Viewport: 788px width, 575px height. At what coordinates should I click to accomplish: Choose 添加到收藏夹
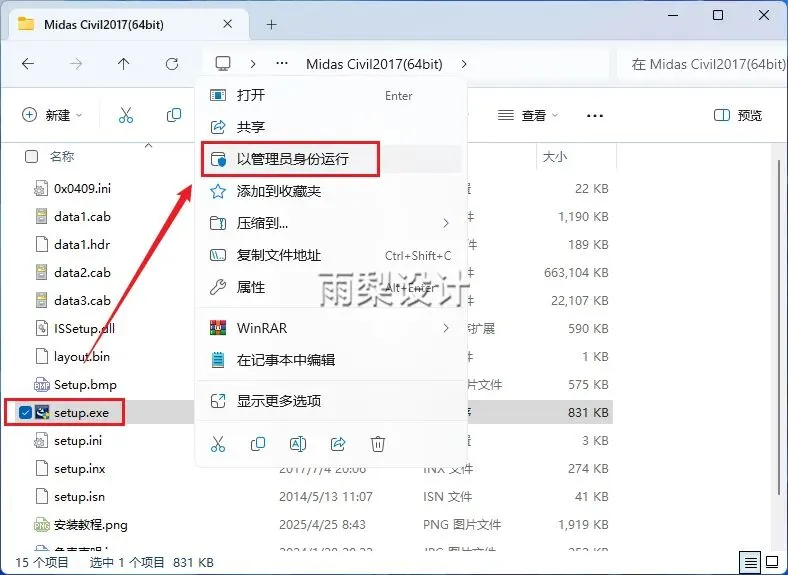(x=331, y=191)
